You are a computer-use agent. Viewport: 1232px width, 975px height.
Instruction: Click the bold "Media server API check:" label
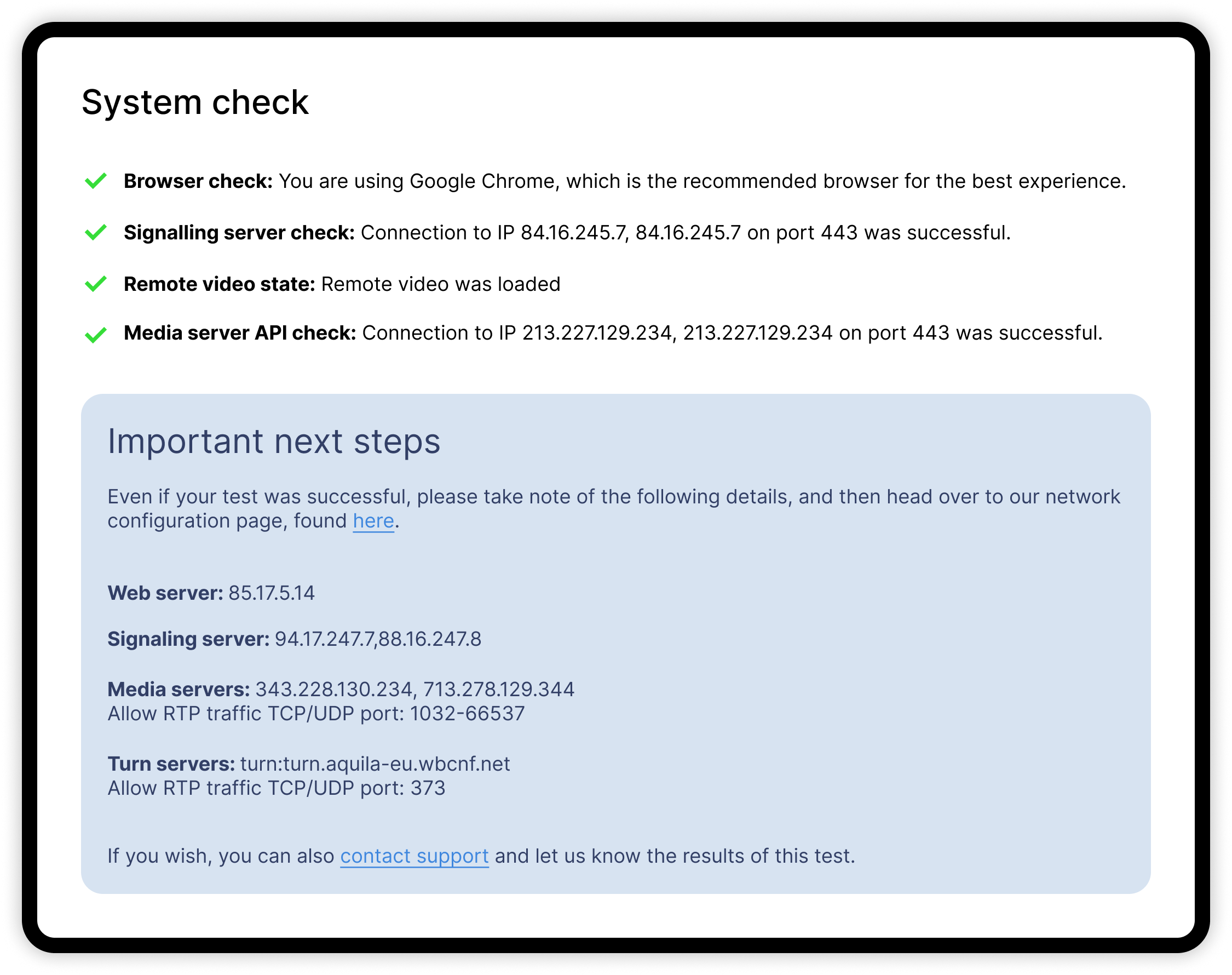[240, 333]
